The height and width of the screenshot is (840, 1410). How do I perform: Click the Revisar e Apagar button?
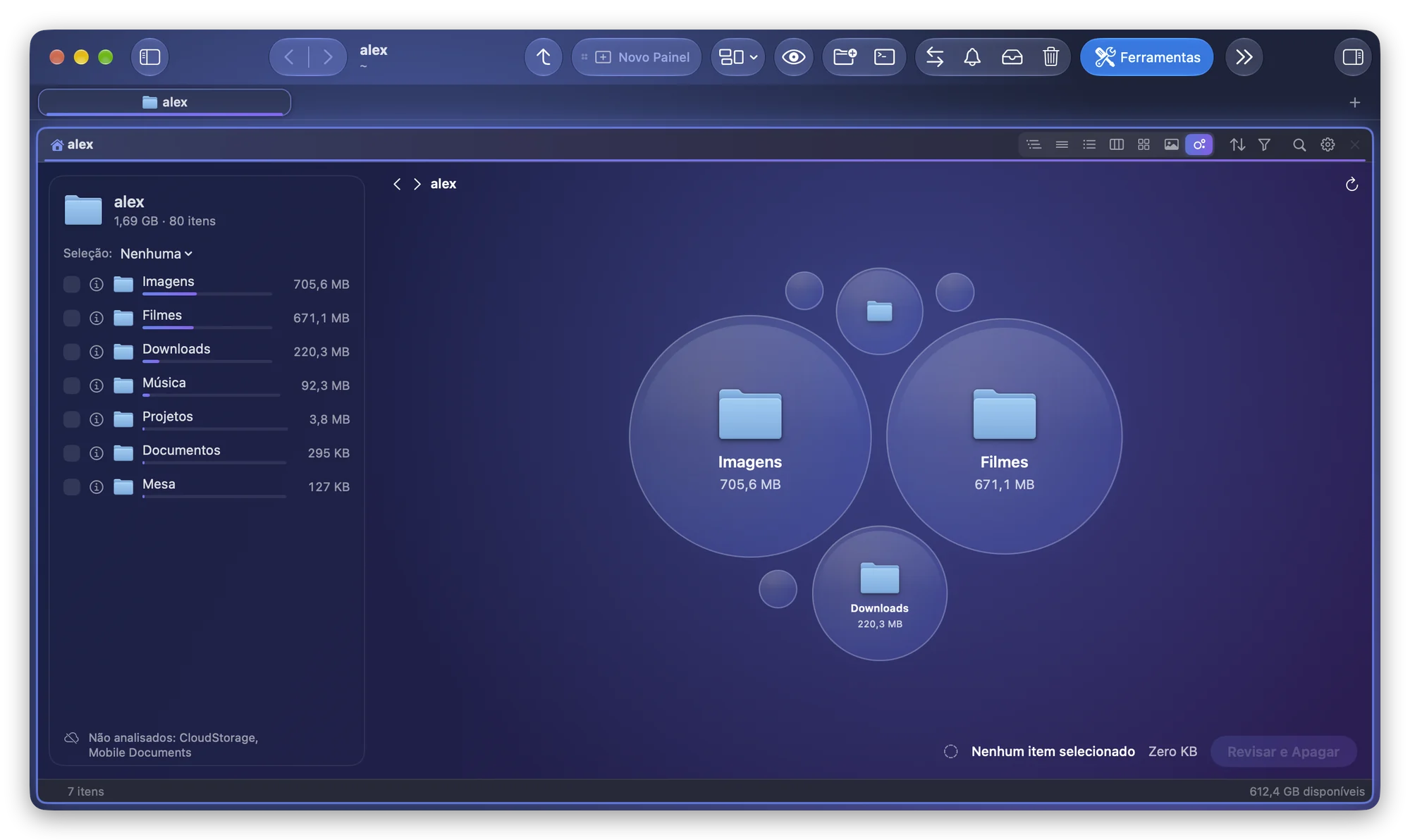pyautogui.click(x=1283, y=752)
